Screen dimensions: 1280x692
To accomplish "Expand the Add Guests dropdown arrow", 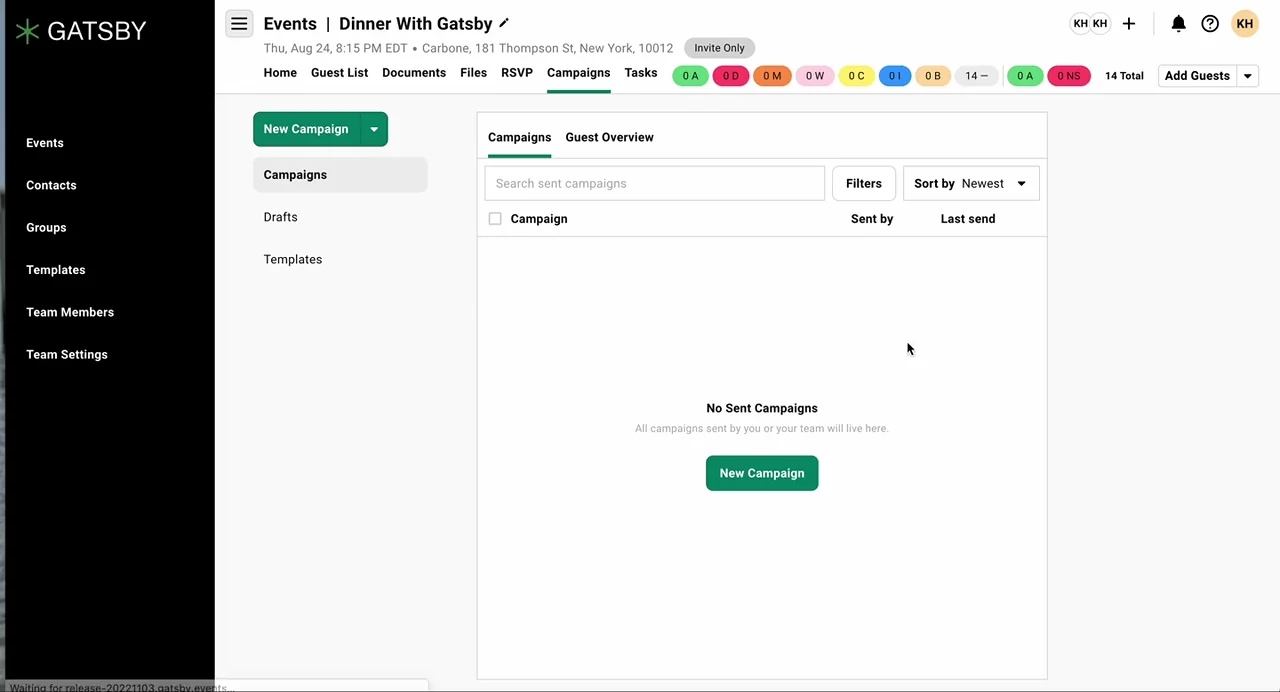I will click(x=1248, y=76).
